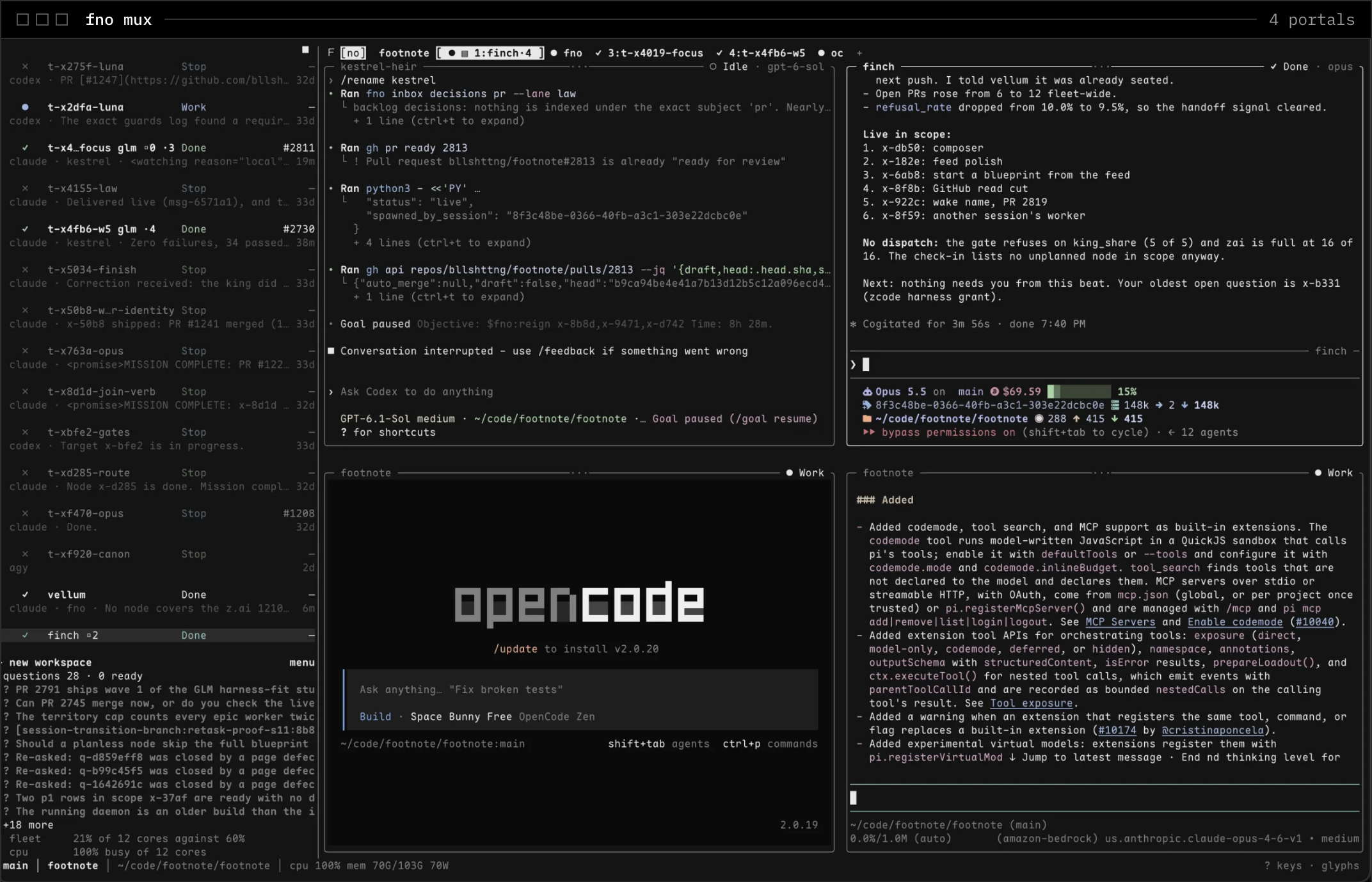
Task: Click the tag icon before the session UUID
Action: pos(867,405)
